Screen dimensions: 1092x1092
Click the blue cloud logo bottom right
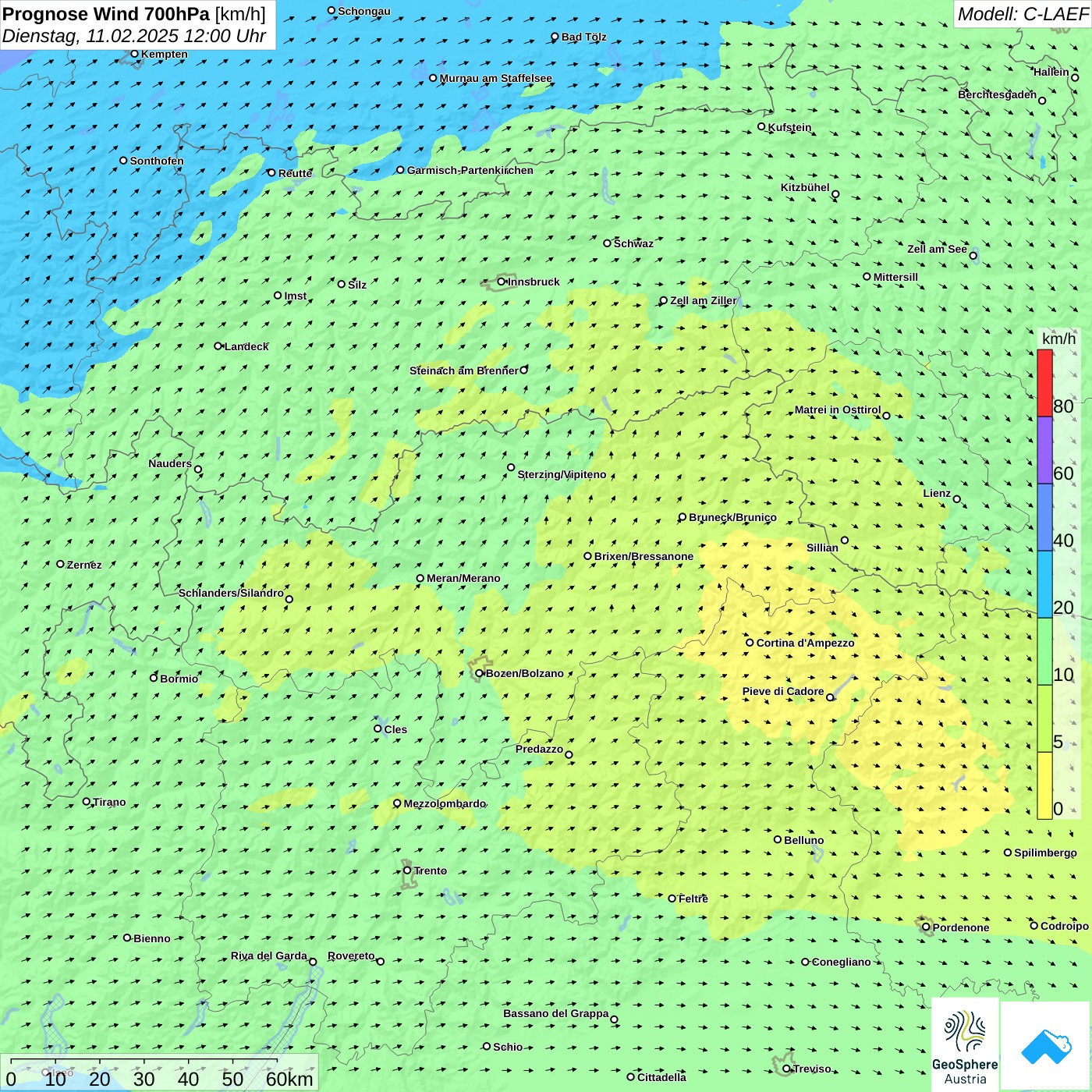tap(1045, 1045)
